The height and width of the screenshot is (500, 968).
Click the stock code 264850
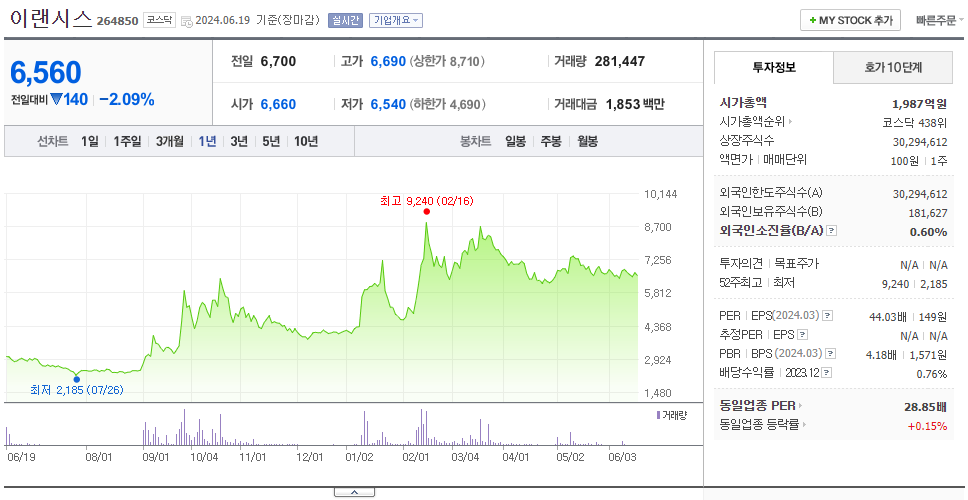(x=117, y=22)
